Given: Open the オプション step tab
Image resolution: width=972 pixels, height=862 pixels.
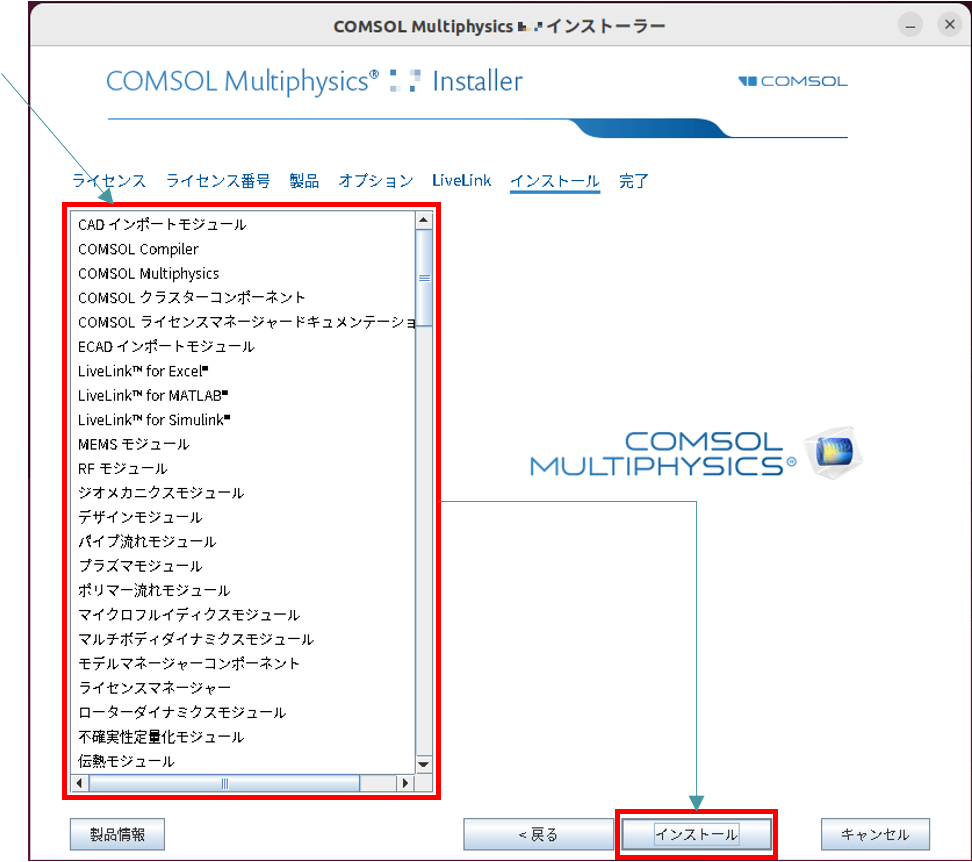Looking at the screenshot, I should pyautogui.click(x=375, y=181).
